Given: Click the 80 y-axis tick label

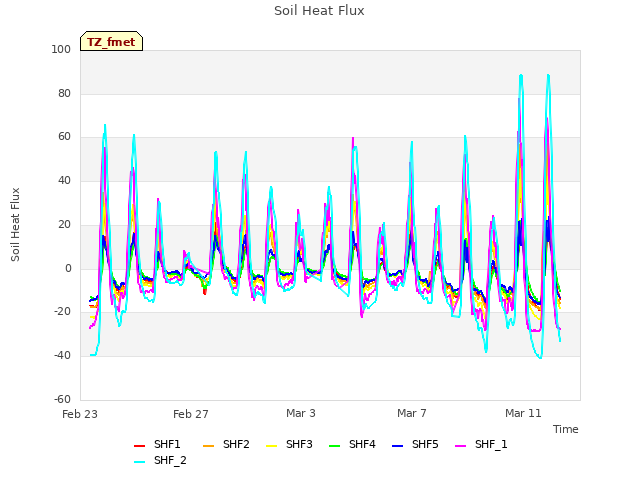Looking at the screenshot, I should [x=64, y=94].
